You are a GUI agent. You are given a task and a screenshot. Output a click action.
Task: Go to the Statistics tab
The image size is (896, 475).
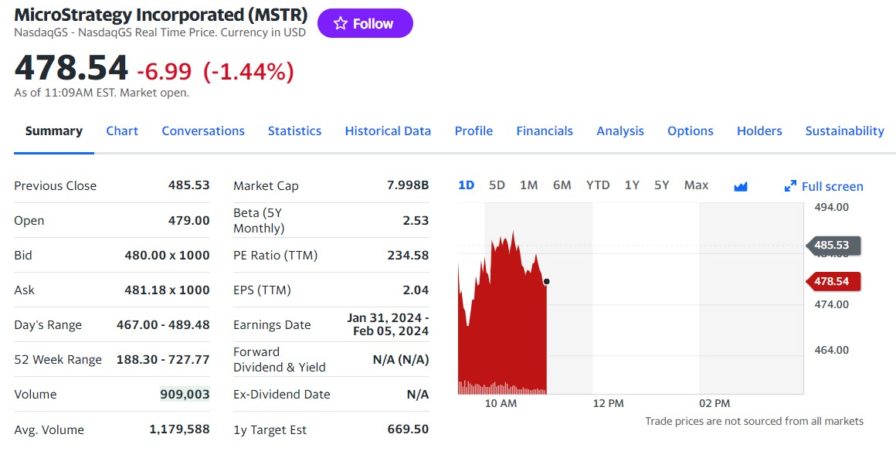pos(294,131)
